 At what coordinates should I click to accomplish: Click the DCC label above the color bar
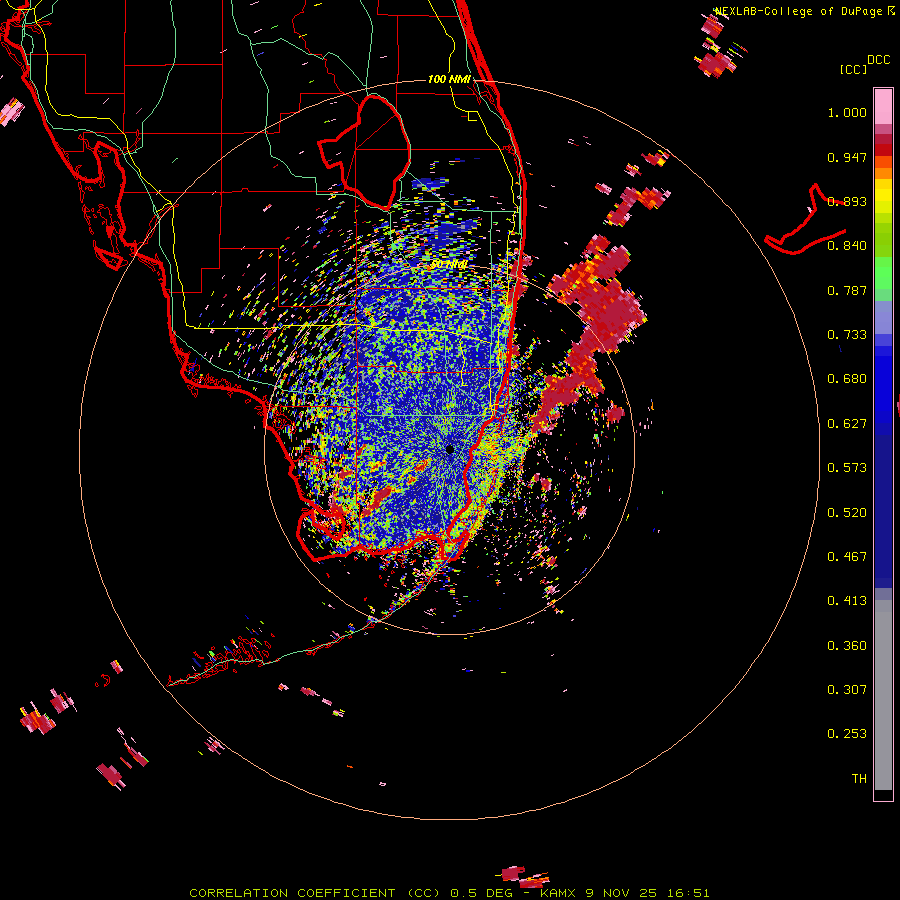click(879, 60)
